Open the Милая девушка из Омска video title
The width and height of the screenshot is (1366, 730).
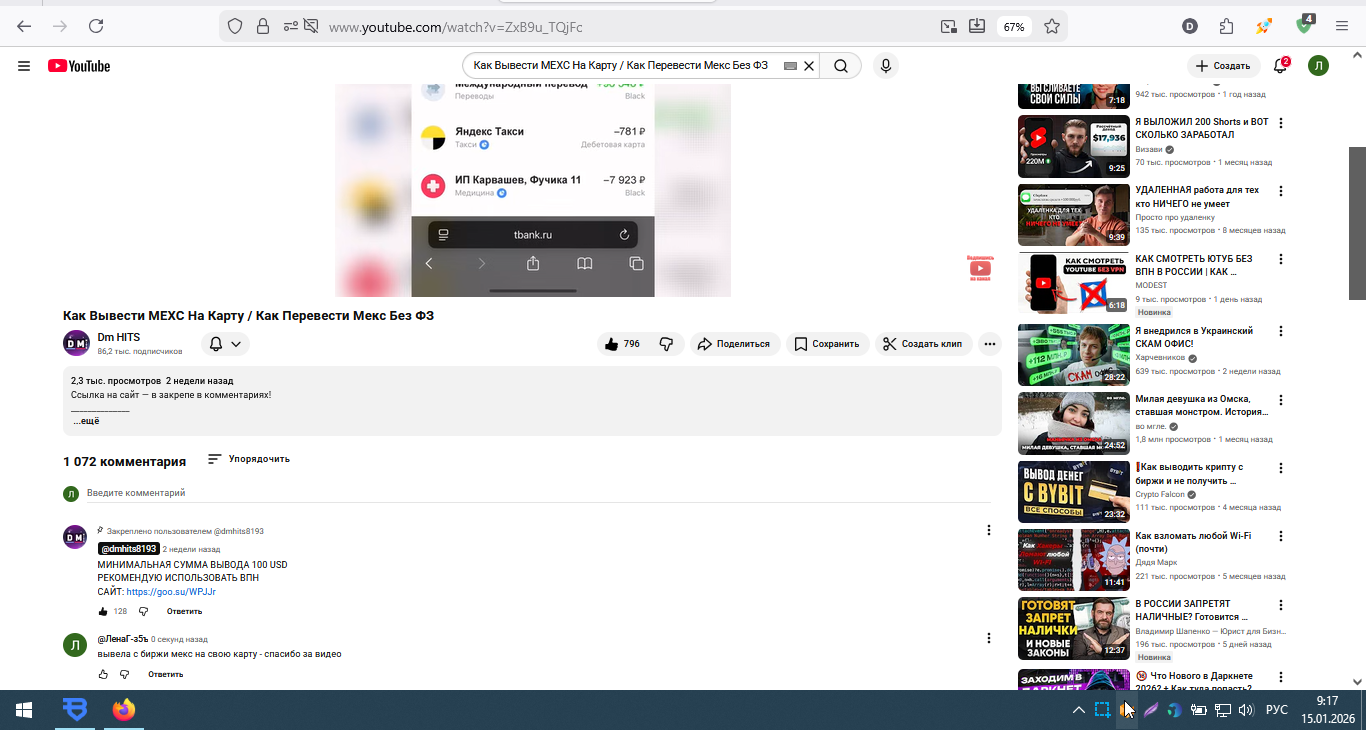click(x=1201, y=405)
